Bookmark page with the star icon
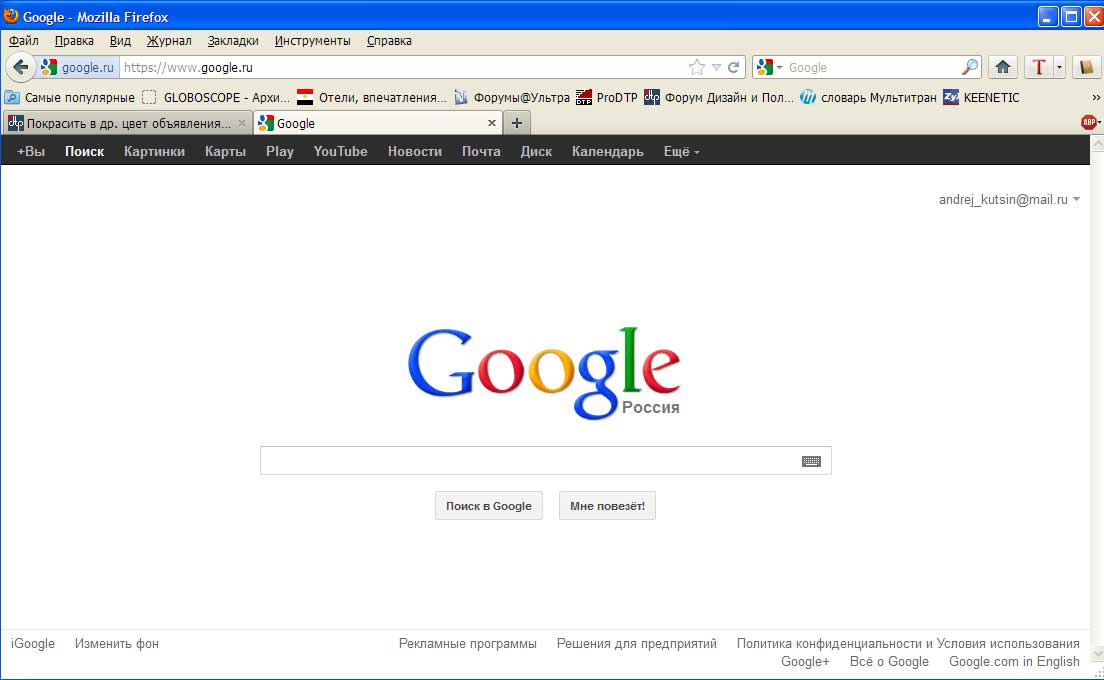1104x680 pixels. point(696,68)
